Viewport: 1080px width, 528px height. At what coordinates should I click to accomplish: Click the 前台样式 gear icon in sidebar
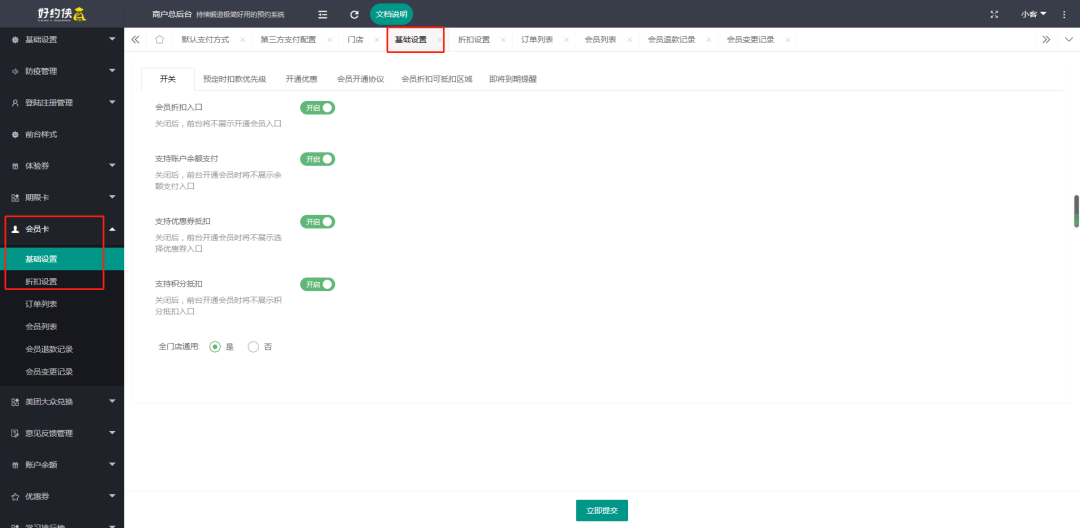15,134
